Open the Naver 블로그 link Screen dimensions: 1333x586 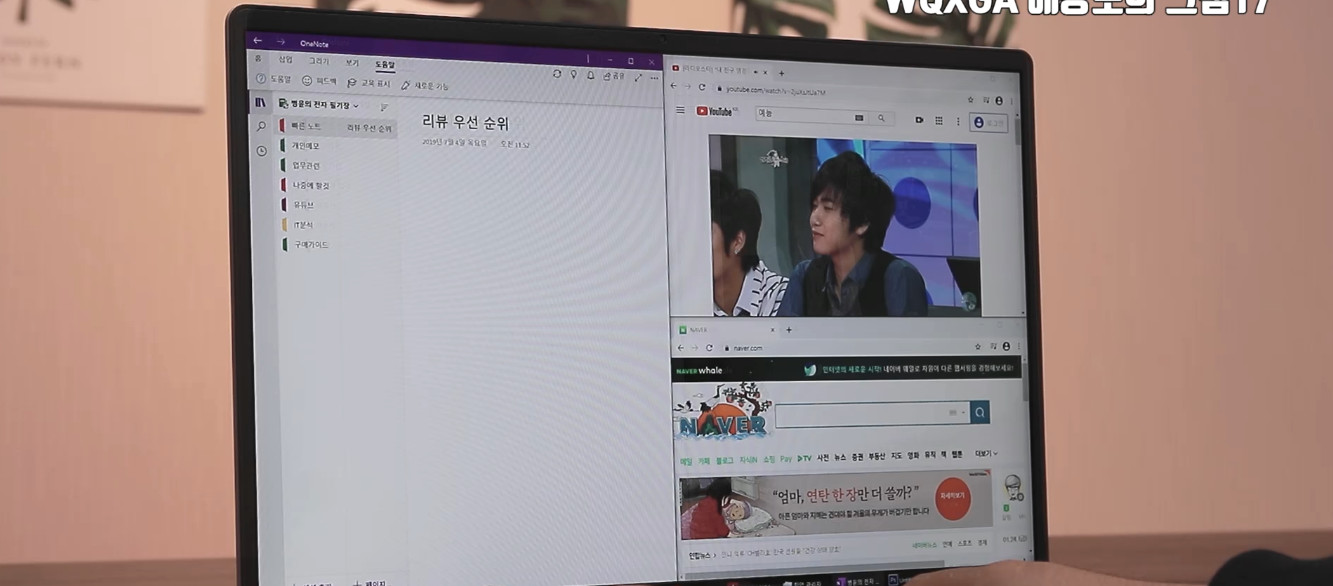tap(724, 460)
